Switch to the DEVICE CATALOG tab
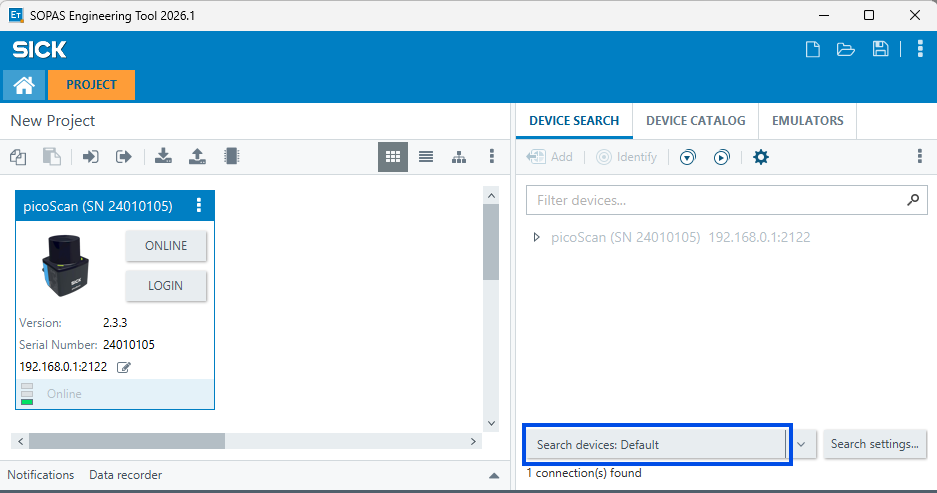 (696, 121)
